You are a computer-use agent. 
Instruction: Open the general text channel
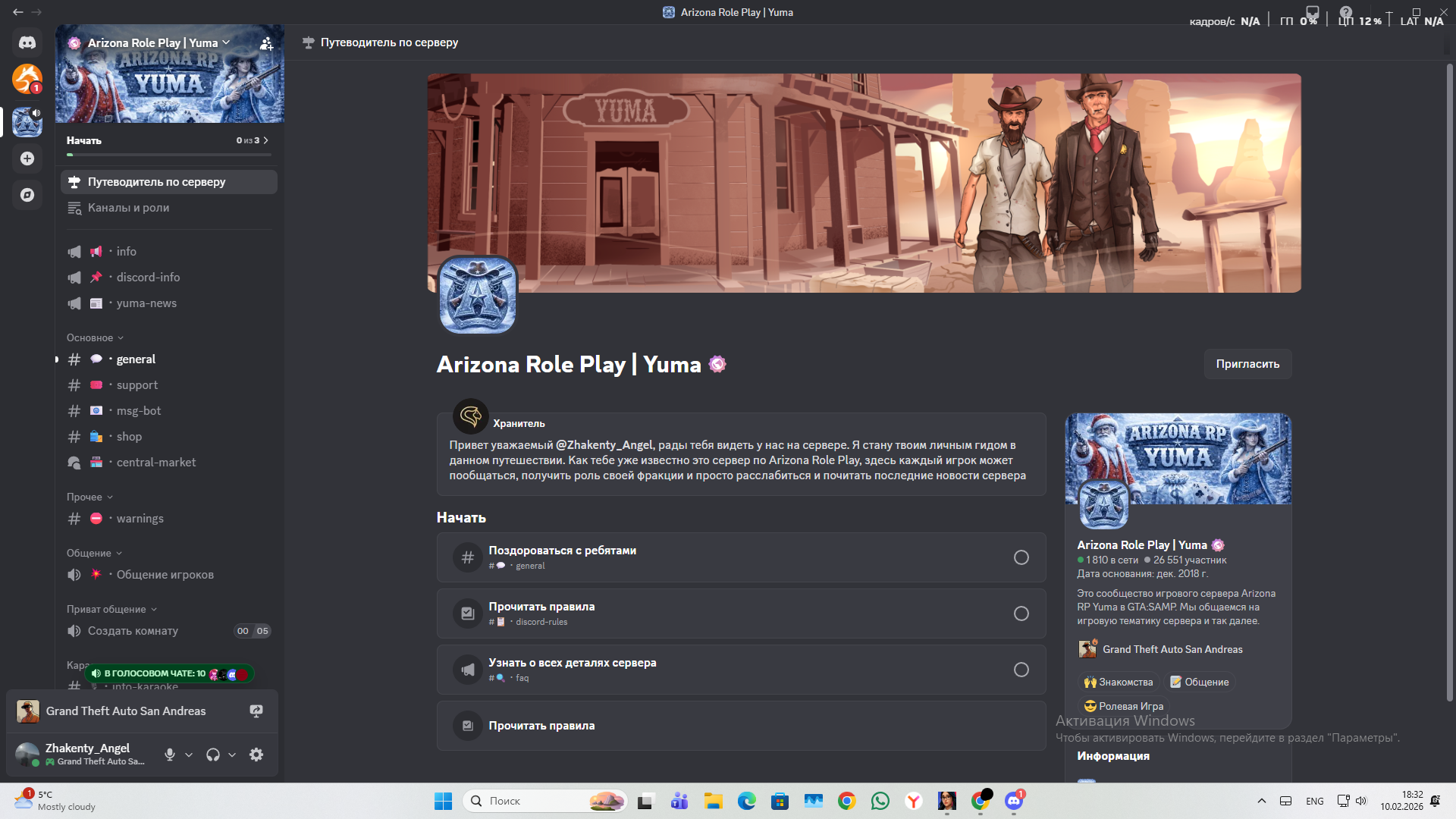pos(169,359)
